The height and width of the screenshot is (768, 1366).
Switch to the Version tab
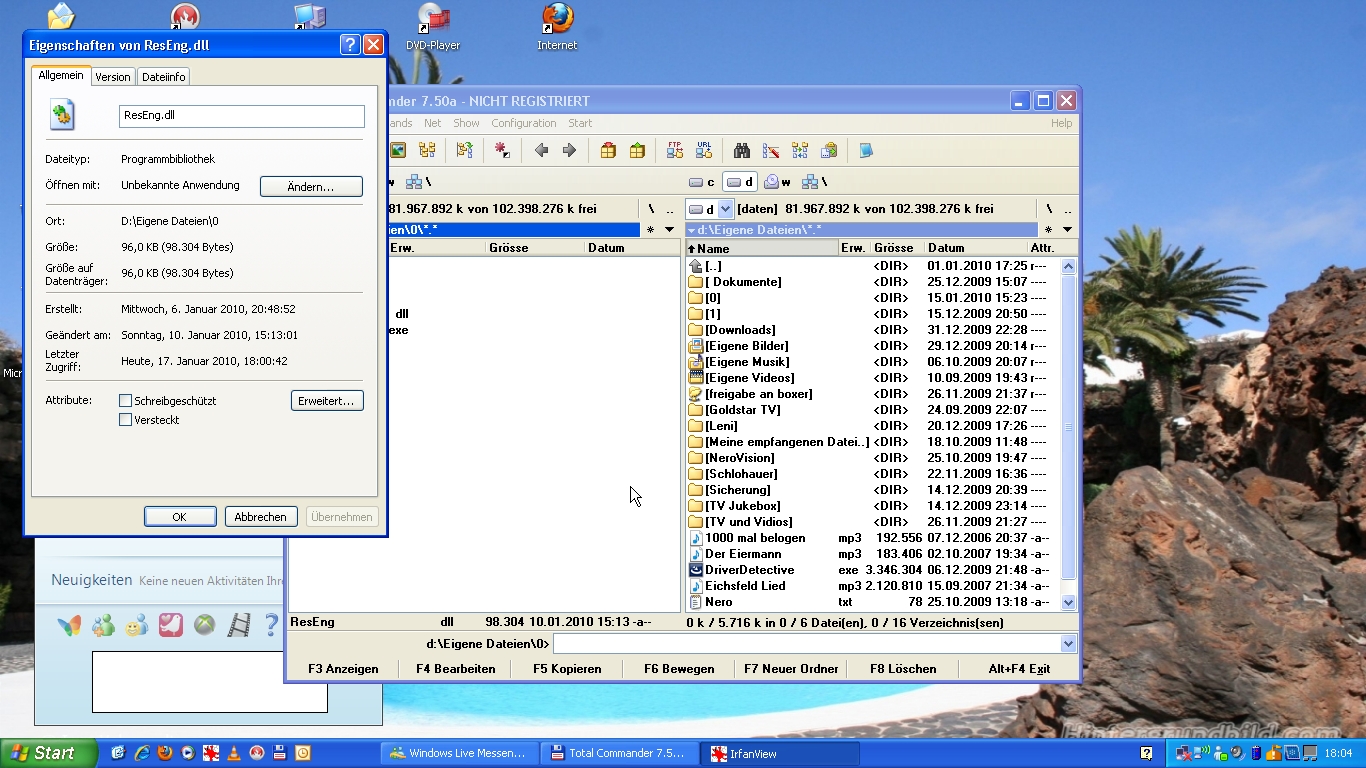click(113, 77)
